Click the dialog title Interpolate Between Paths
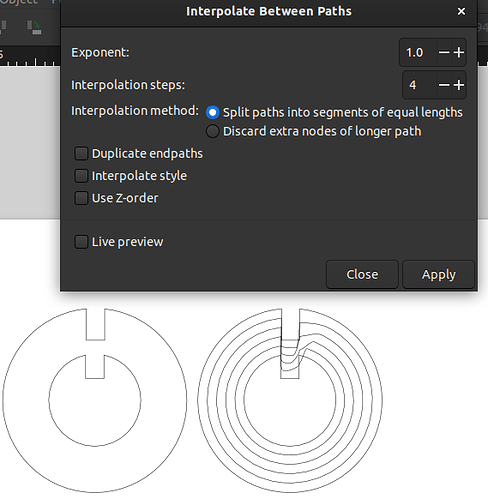The width and height of the screenshot is (488, 499). [269, 11]
